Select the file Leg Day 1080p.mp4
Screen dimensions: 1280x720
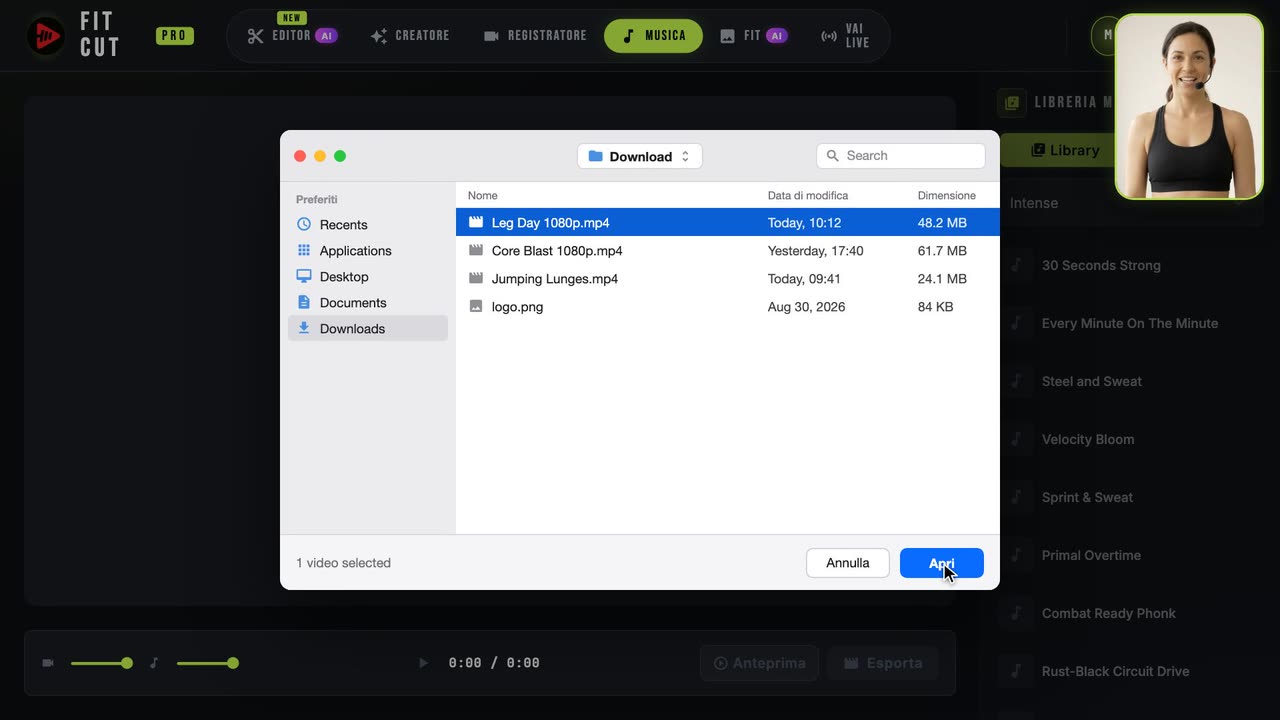[x=727, y=223]
